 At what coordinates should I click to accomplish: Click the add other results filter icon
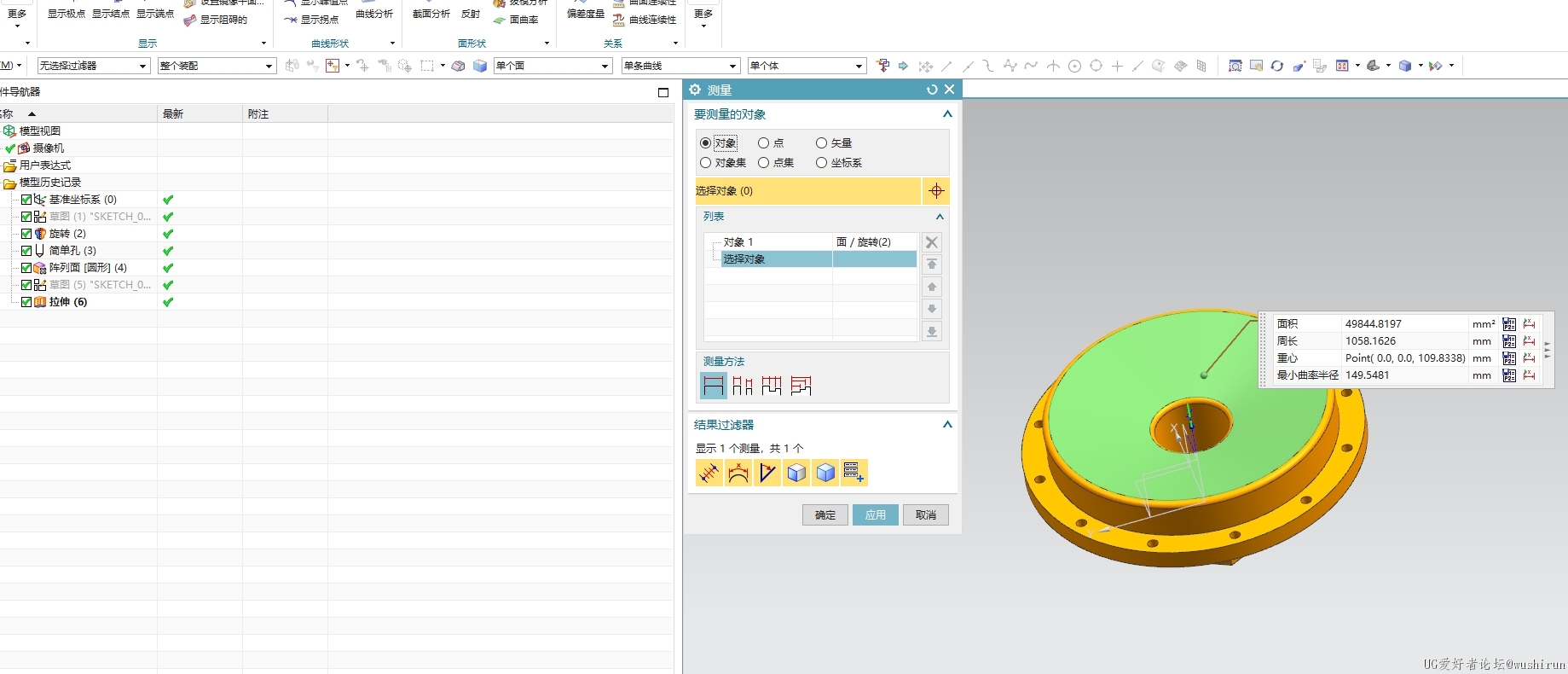(x=854, y=473)
